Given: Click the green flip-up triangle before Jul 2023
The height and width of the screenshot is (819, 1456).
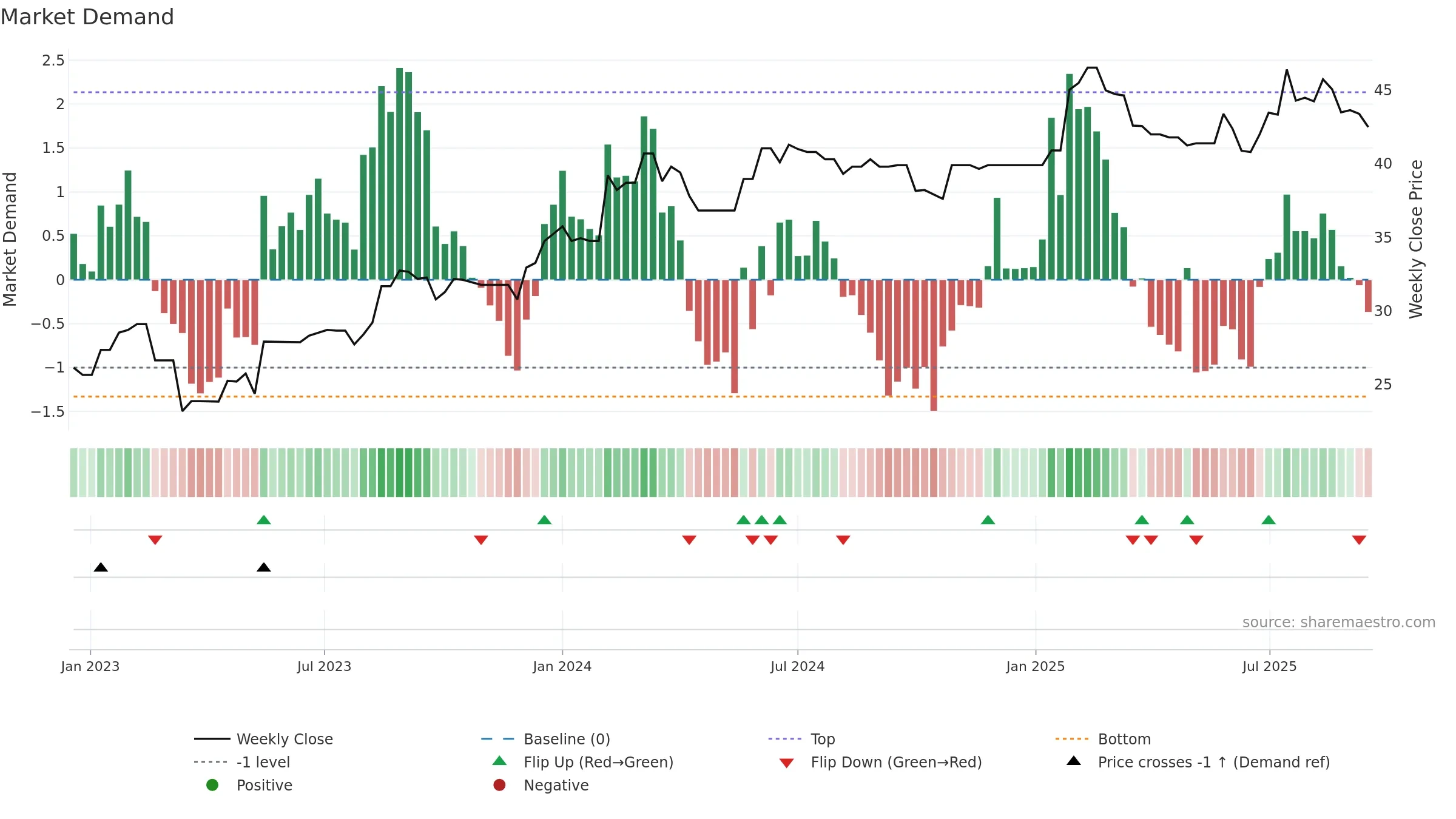Looking at the screenshot, I should point(264,520).
